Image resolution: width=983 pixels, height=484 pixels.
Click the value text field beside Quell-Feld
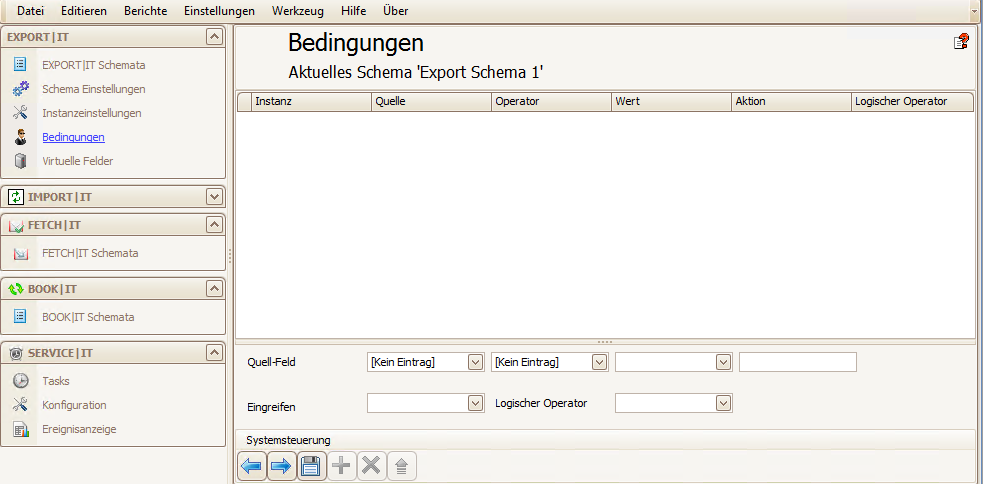coord(797,362)
